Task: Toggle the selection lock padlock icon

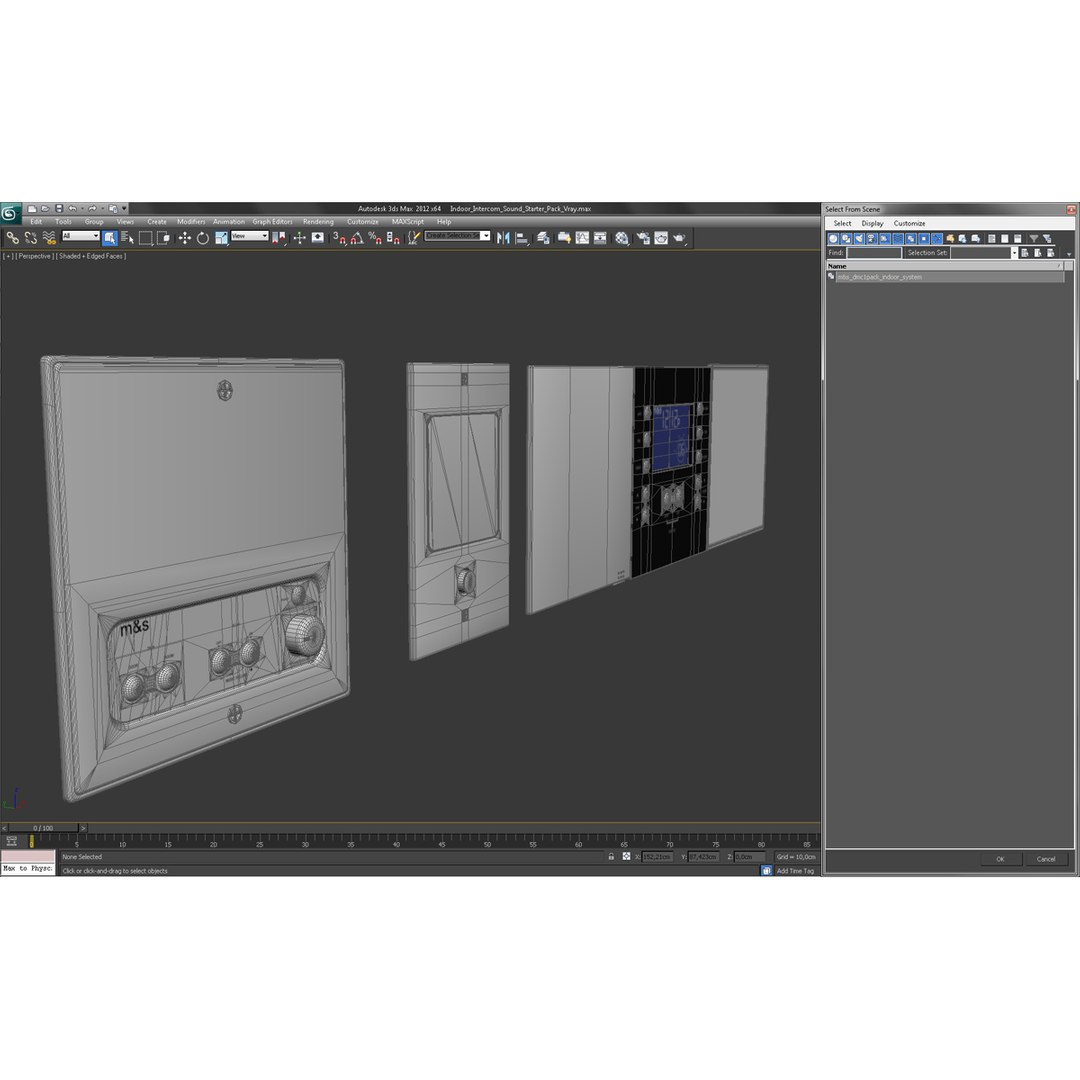Action: coord(611,857)
